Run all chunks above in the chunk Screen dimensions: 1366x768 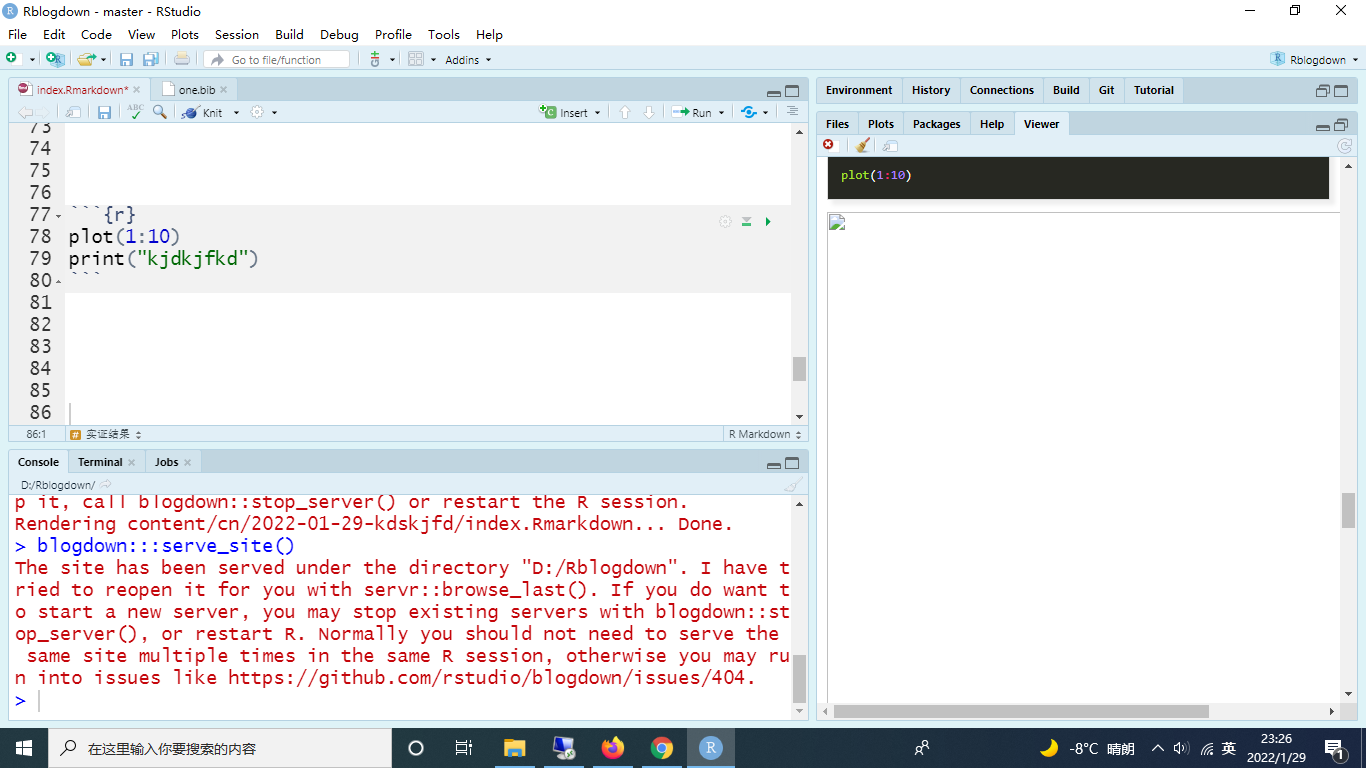coord(746,221)
